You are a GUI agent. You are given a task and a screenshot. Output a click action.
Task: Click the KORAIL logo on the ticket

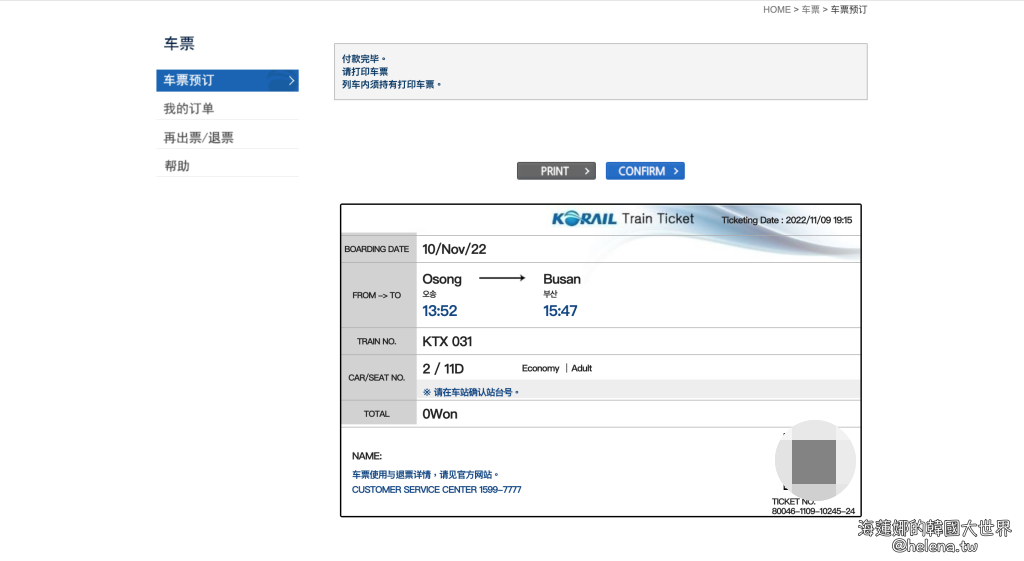[x=584, y=219]
